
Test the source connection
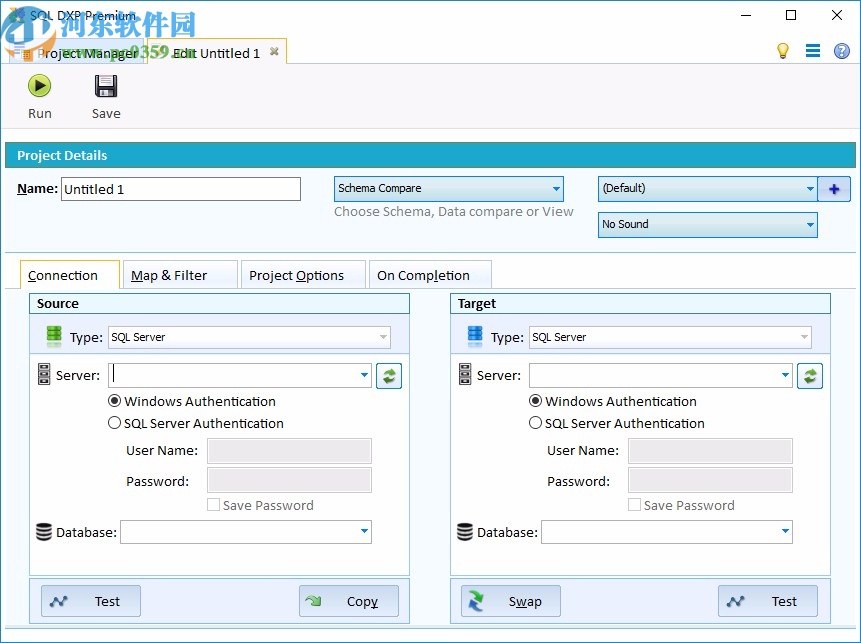(x=90, y=601)
